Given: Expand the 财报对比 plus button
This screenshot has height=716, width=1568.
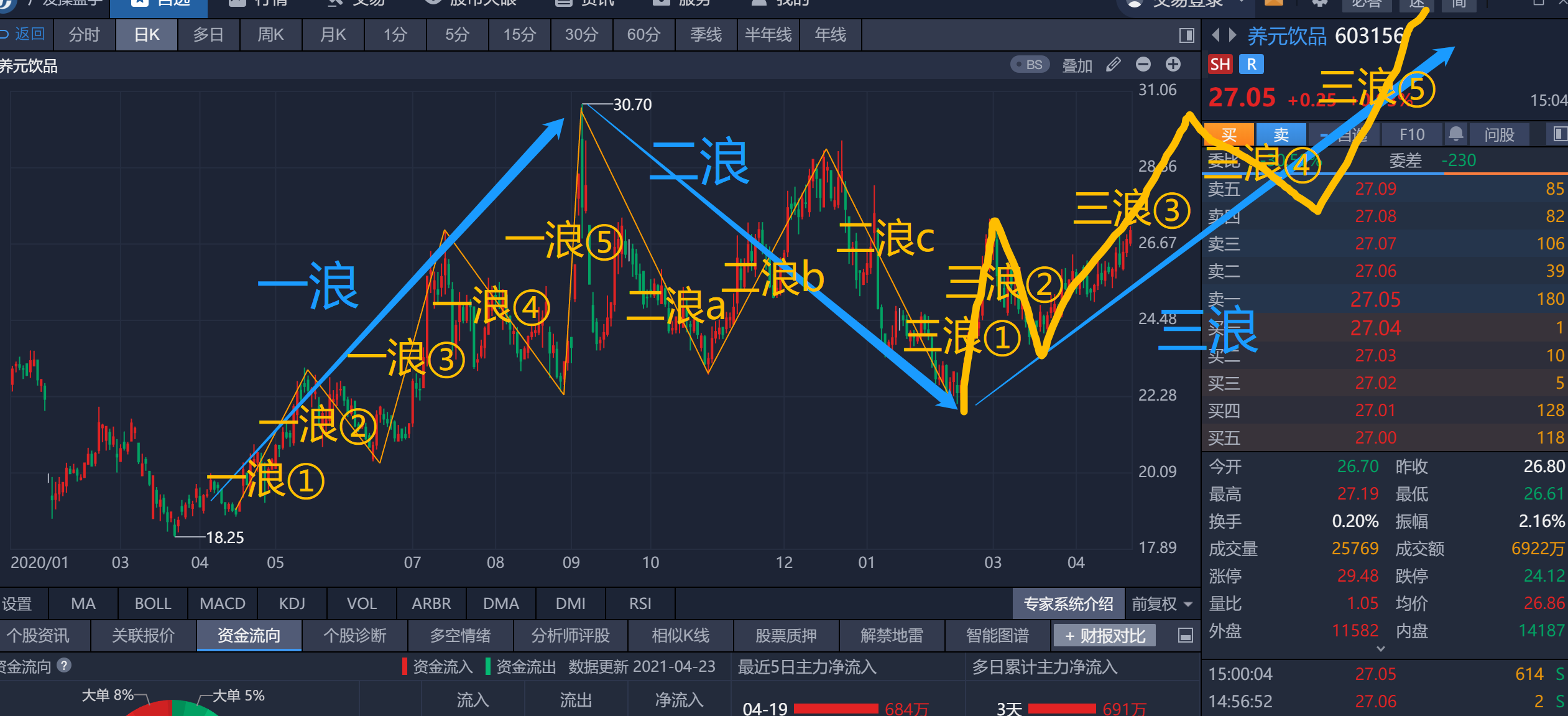Looking at the screenshot, I should (1104, 636).
